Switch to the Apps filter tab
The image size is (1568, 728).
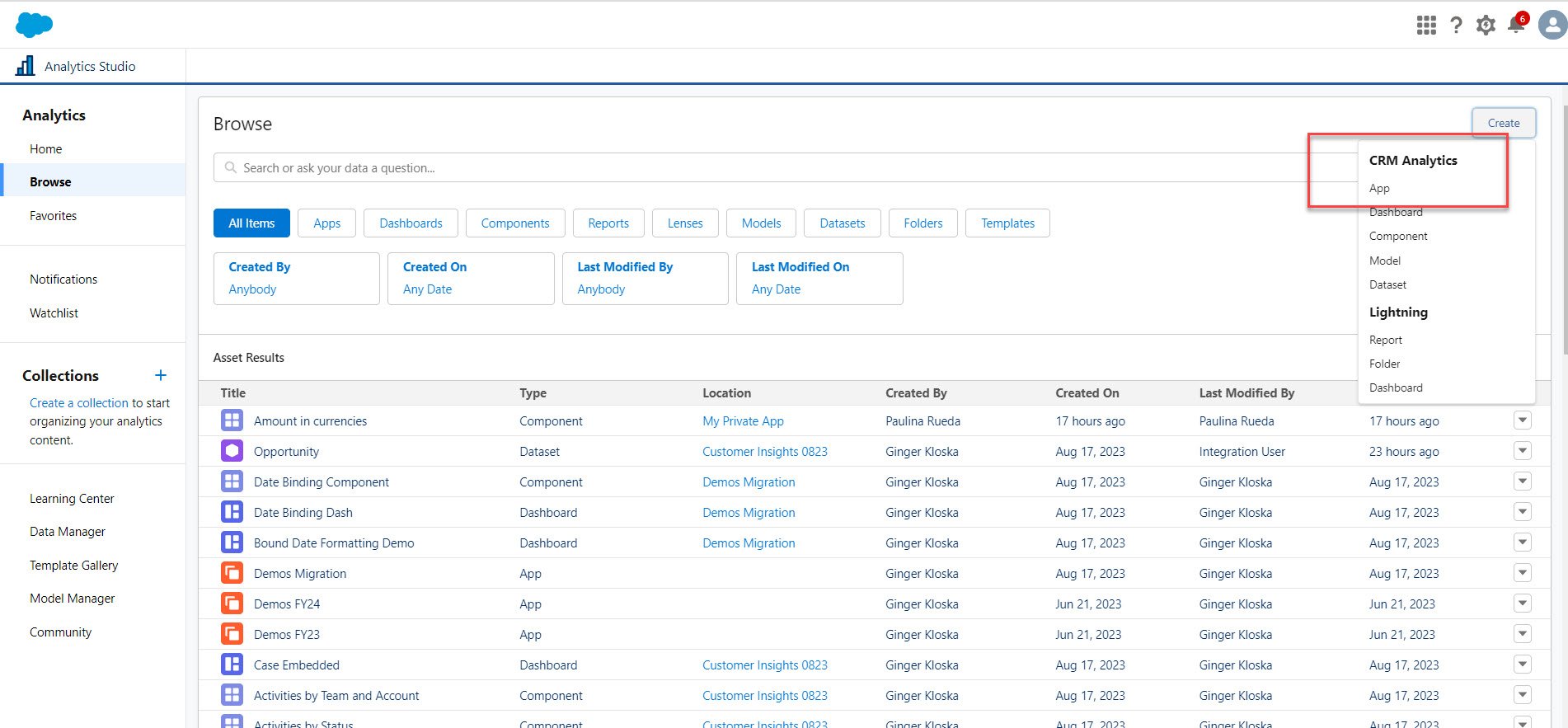pos(327,223)
